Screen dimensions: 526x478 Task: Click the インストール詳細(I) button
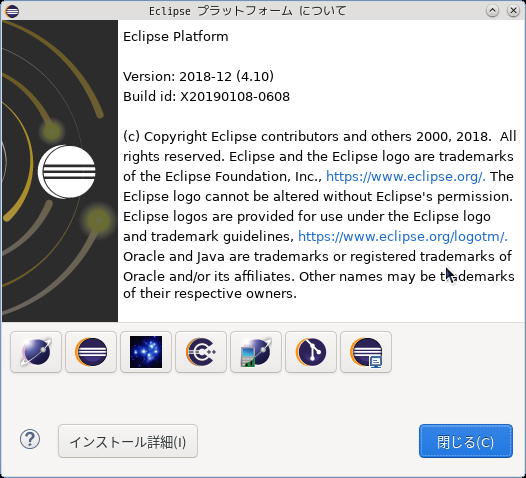(128, 441)
